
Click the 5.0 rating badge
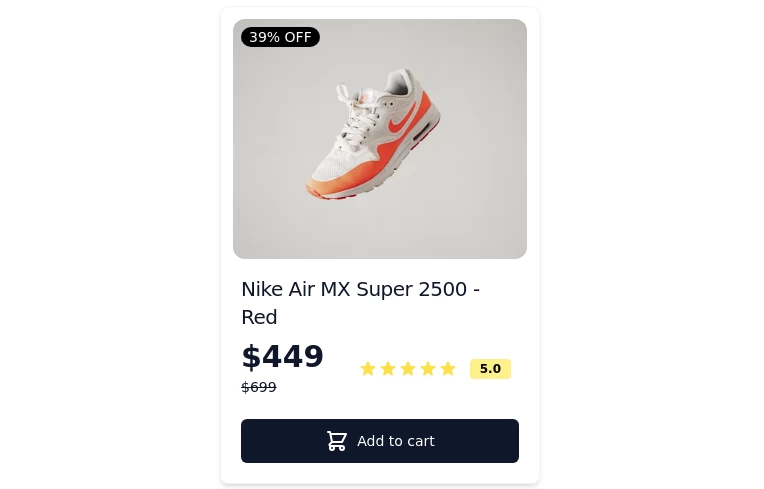[x=490, y=369]
